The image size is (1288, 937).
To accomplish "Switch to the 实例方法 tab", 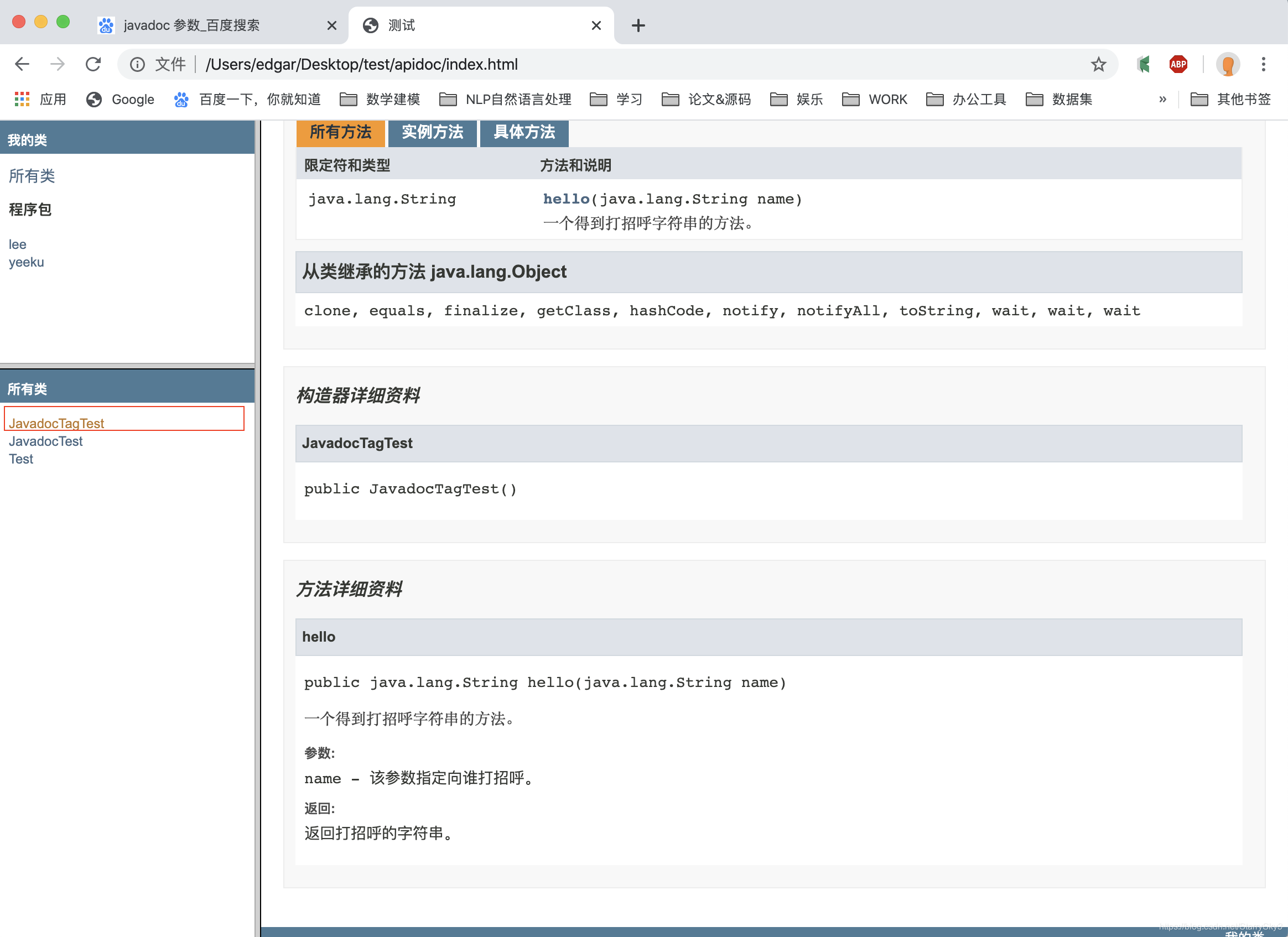I will (x=432, y=132).
